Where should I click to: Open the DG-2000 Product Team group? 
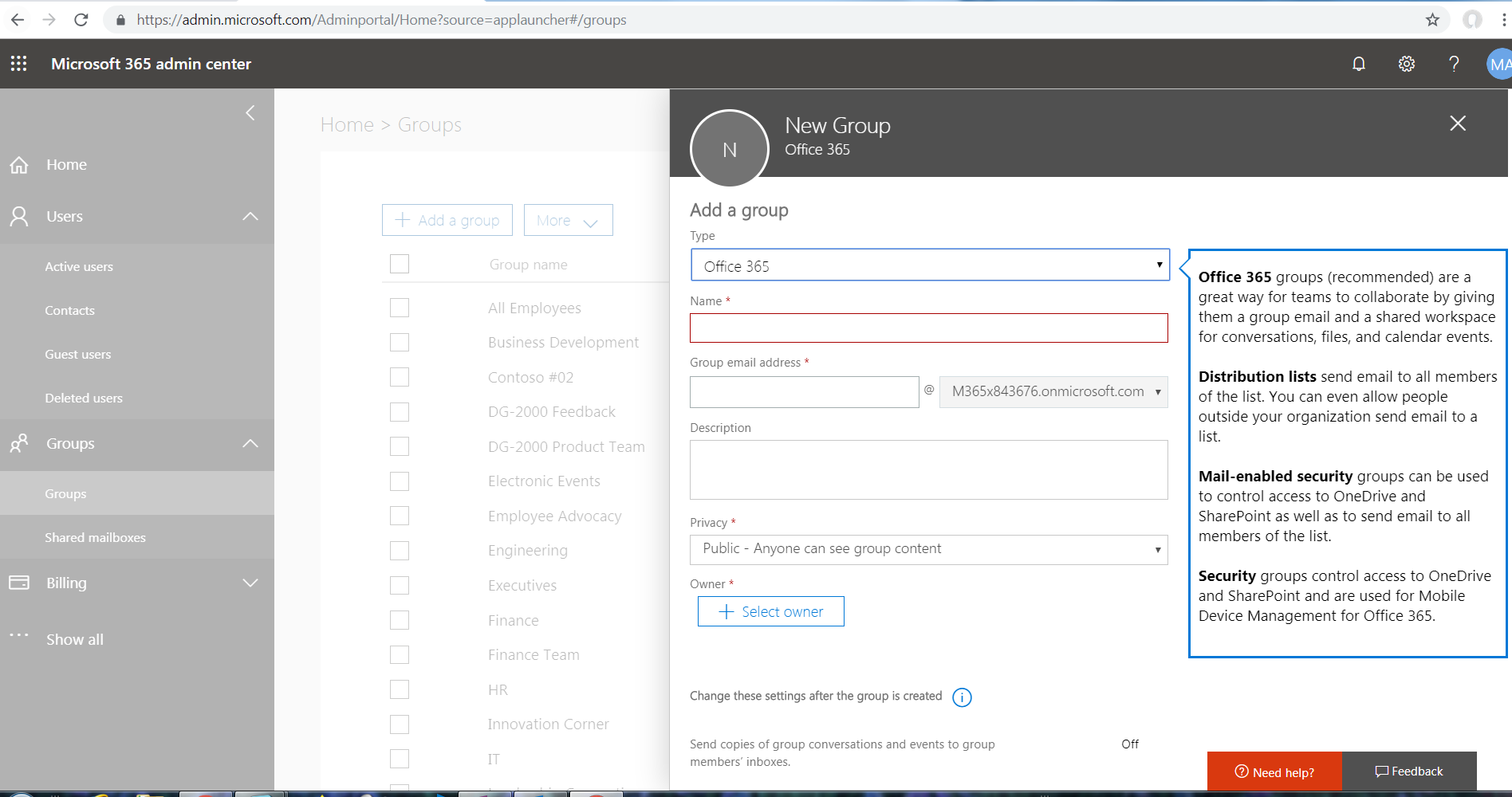click(566, 447)
